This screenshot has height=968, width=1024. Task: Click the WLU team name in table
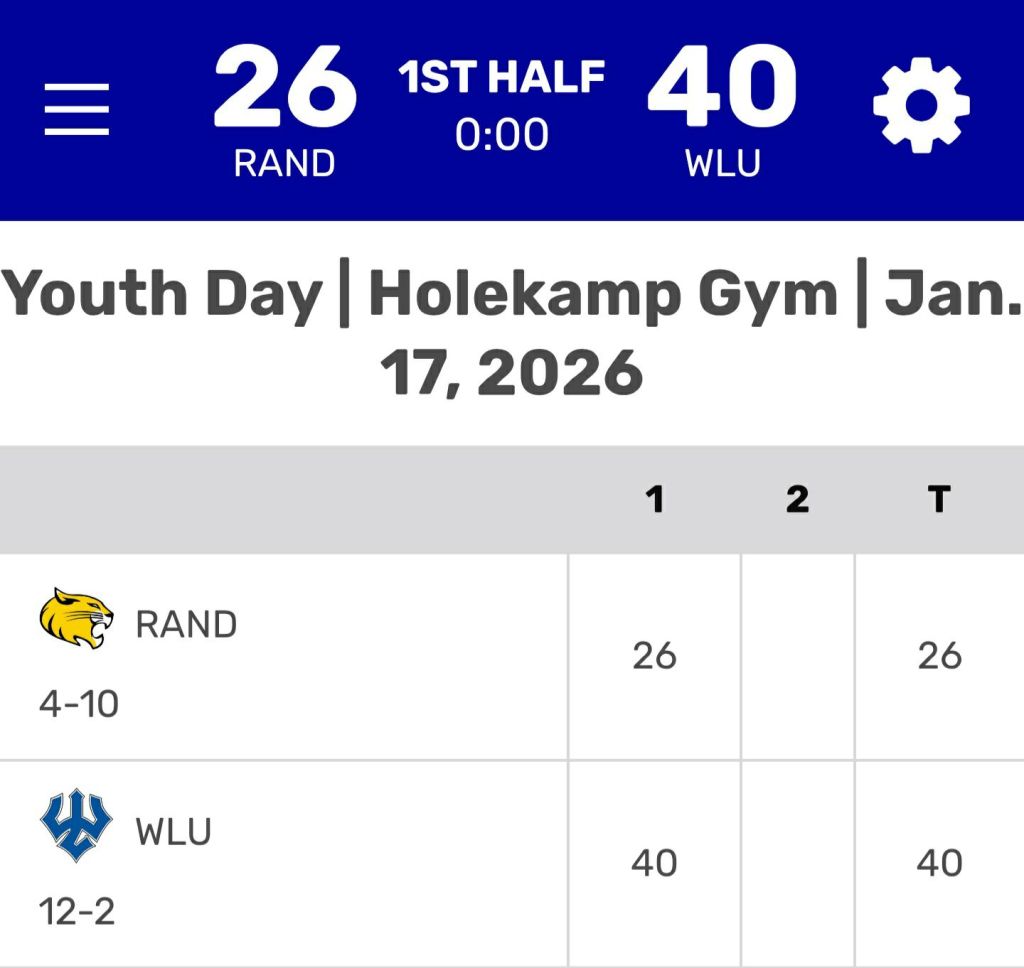point(174,832)
